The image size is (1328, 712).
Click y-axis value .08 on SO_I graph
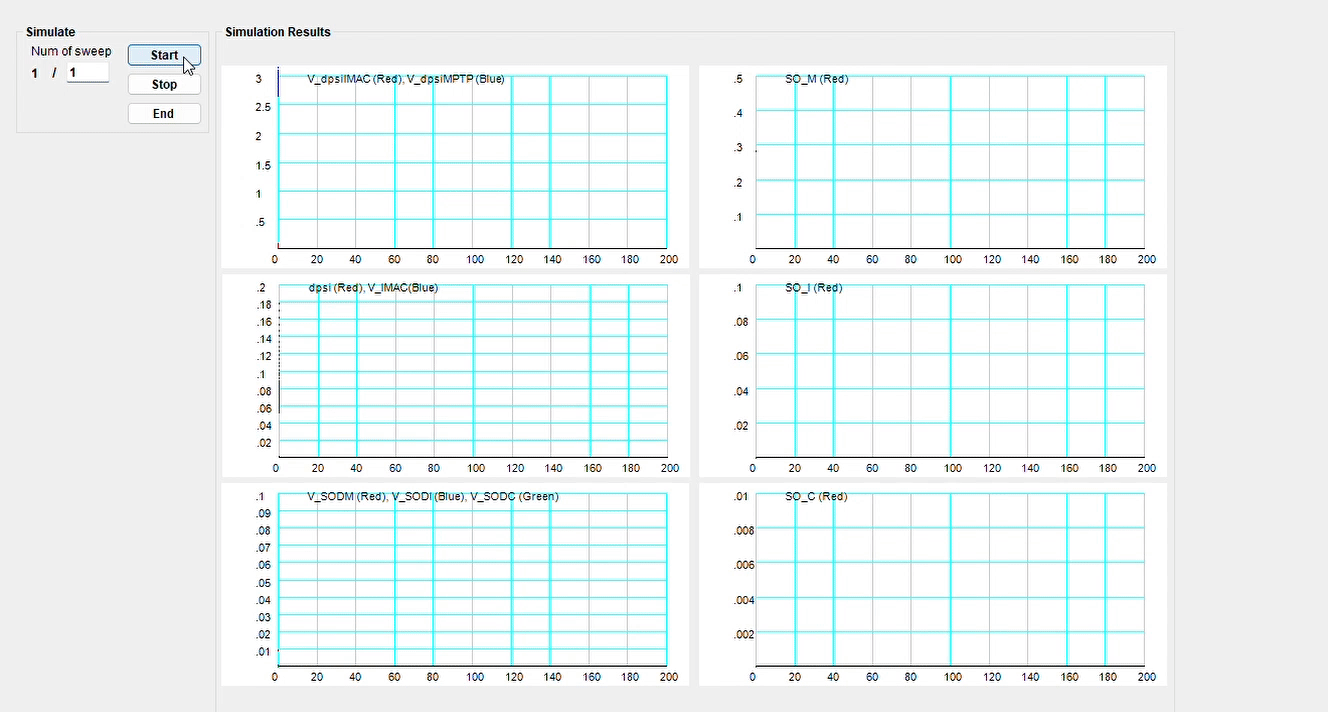point(739,322)
